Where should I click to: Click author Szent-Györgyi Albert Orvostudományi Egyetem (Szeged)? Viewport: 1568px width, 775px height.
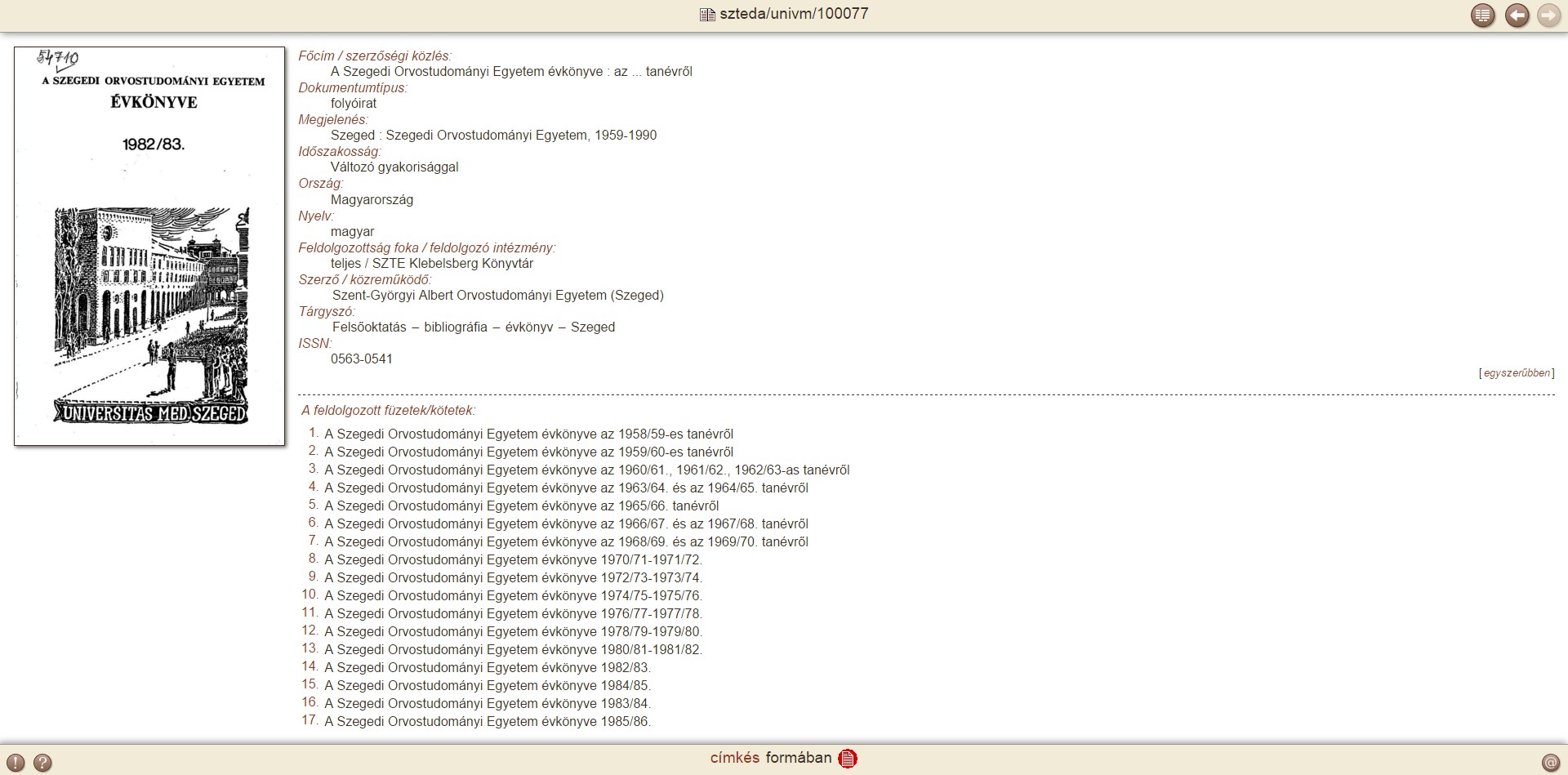coord(498,296)
